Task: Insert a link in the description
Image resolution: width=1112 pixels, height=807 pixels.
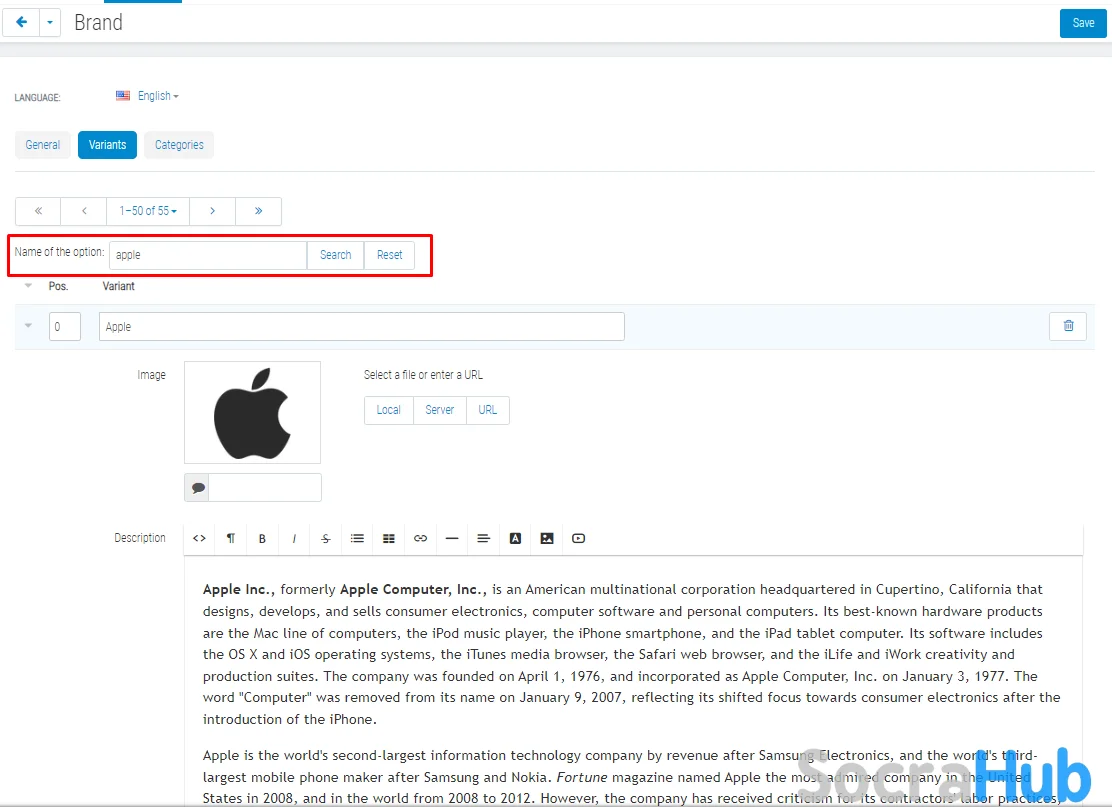Action: coord(421,538)
